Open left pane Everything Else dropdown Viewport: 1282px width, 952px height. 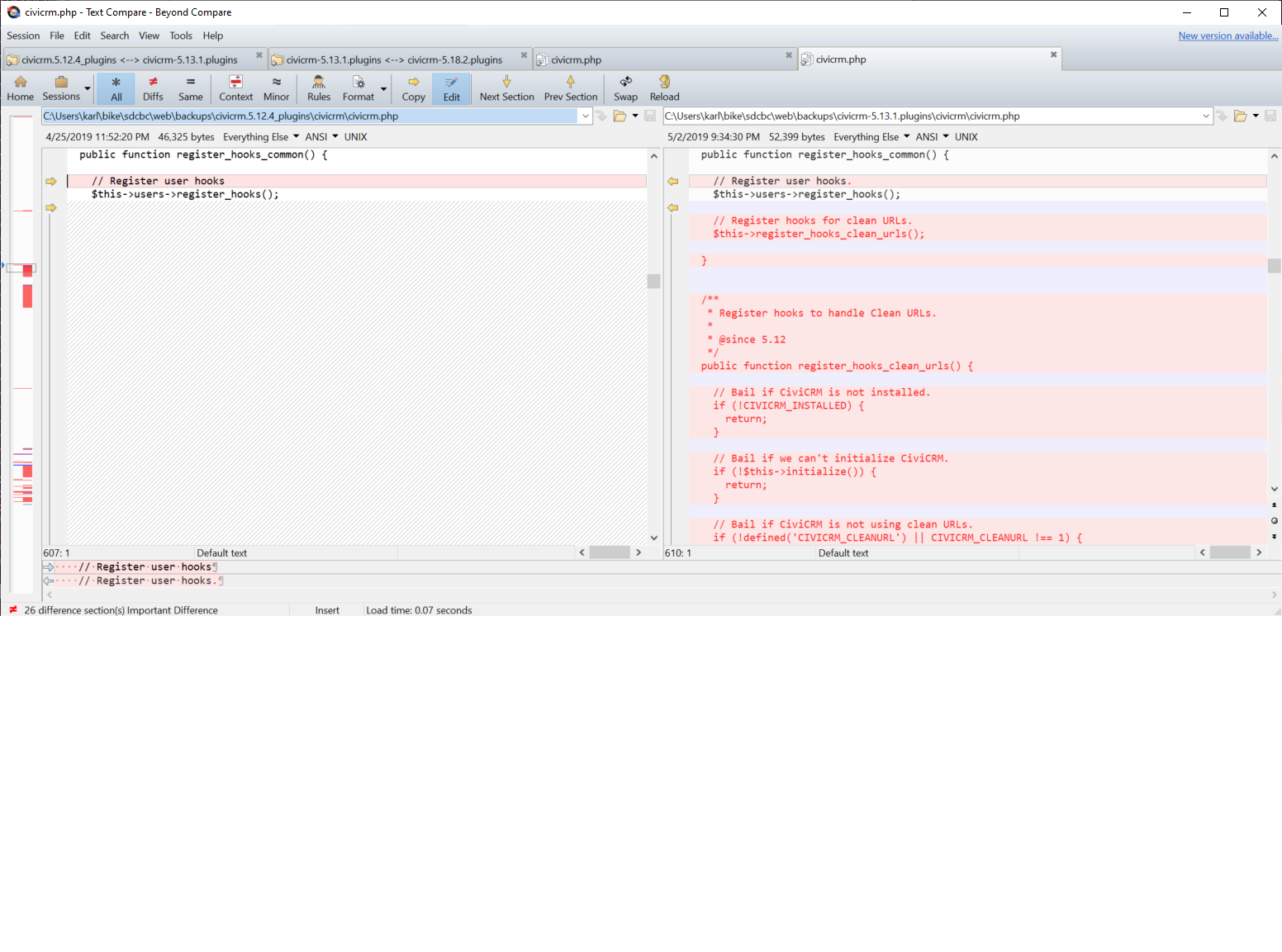point(261,137)
